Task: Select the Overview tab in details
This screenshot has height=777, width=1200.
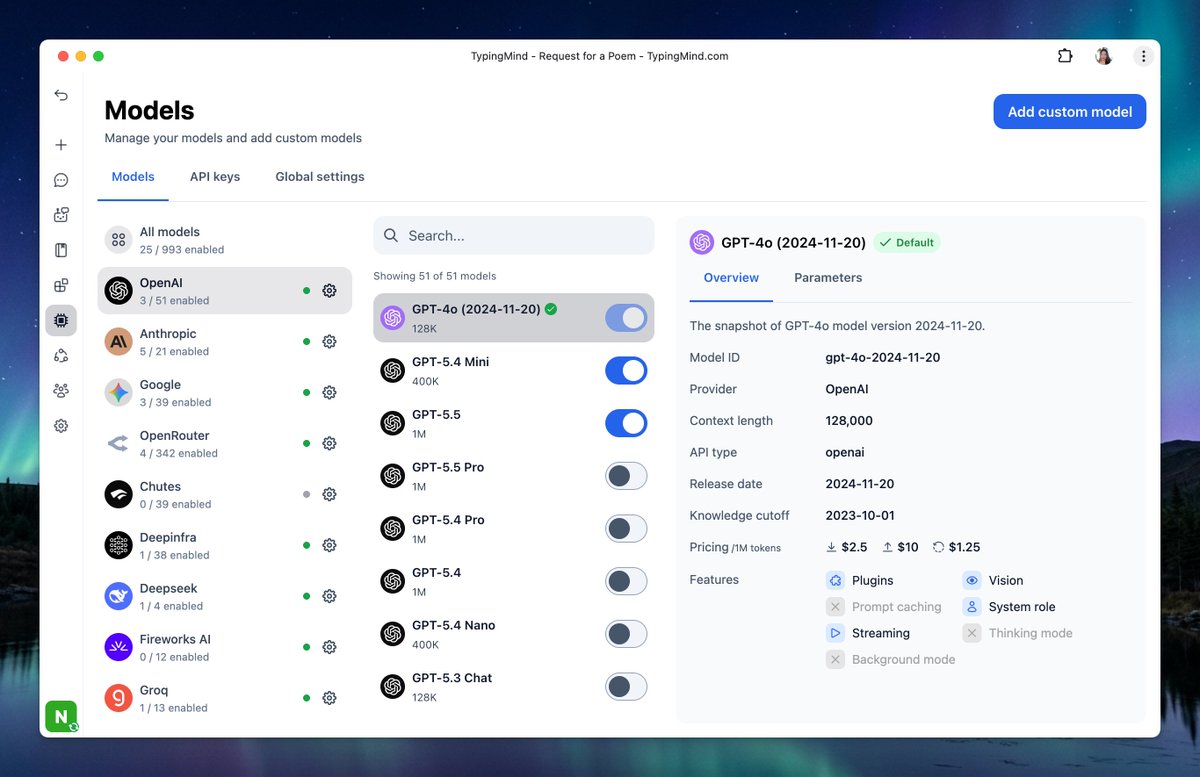Action: tap(731, 278)
